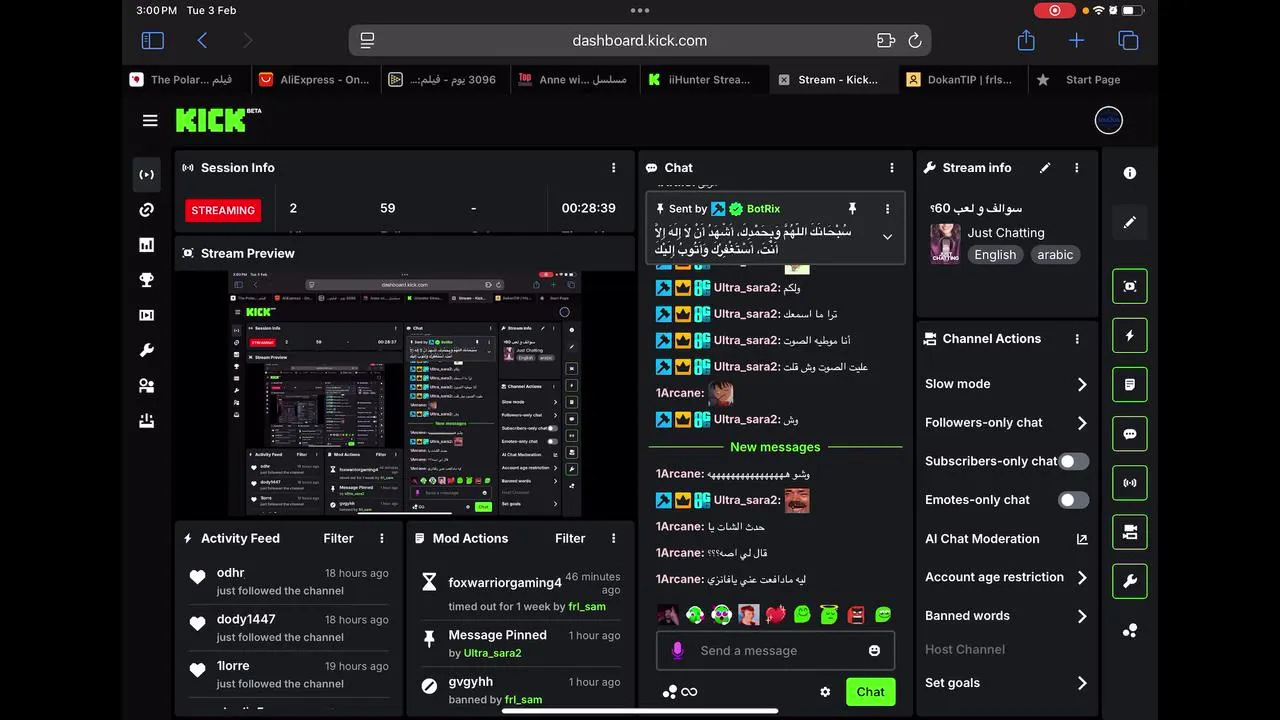Toggle the camera widget icon in the right sidebar
Image resolution: width=1280 pixels, height=720 pixels.
click(x=1130, y=532)
